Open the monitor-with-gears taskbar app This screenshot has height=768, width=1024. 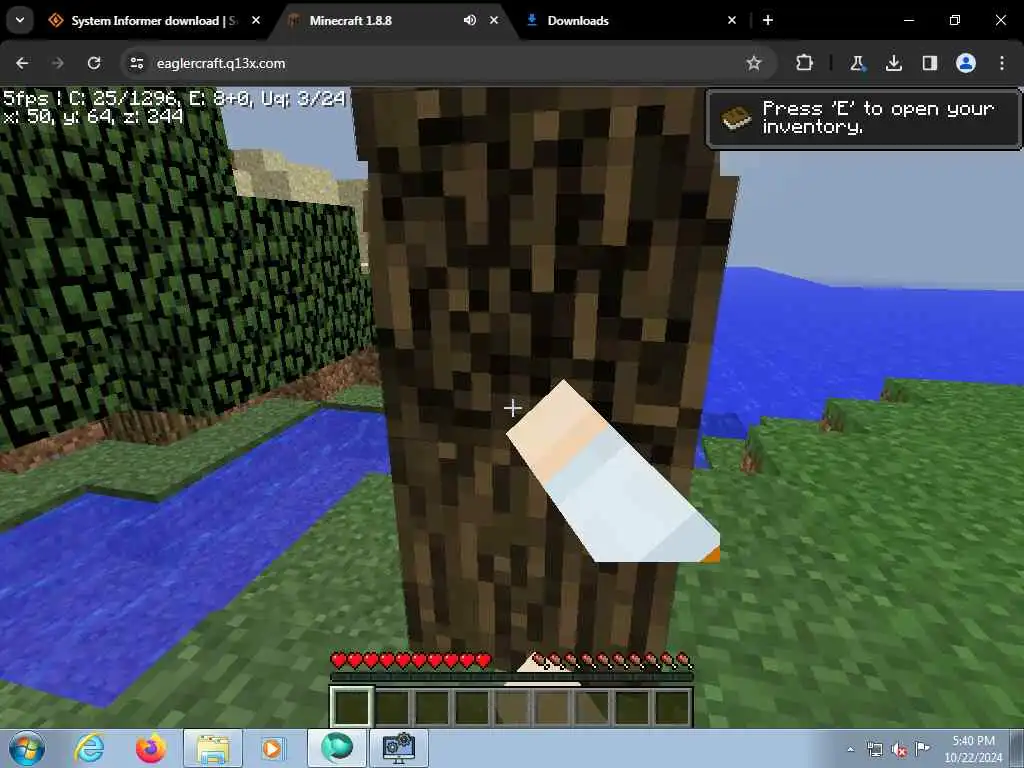tap(399, 748)
